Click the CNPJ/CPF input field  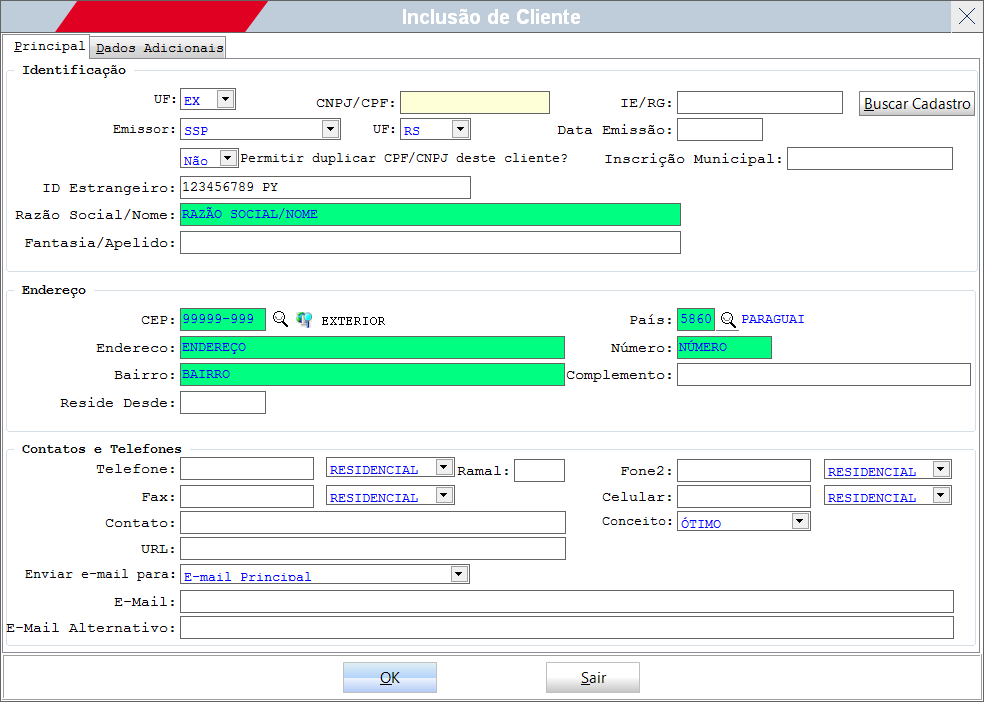coord(475,102)
